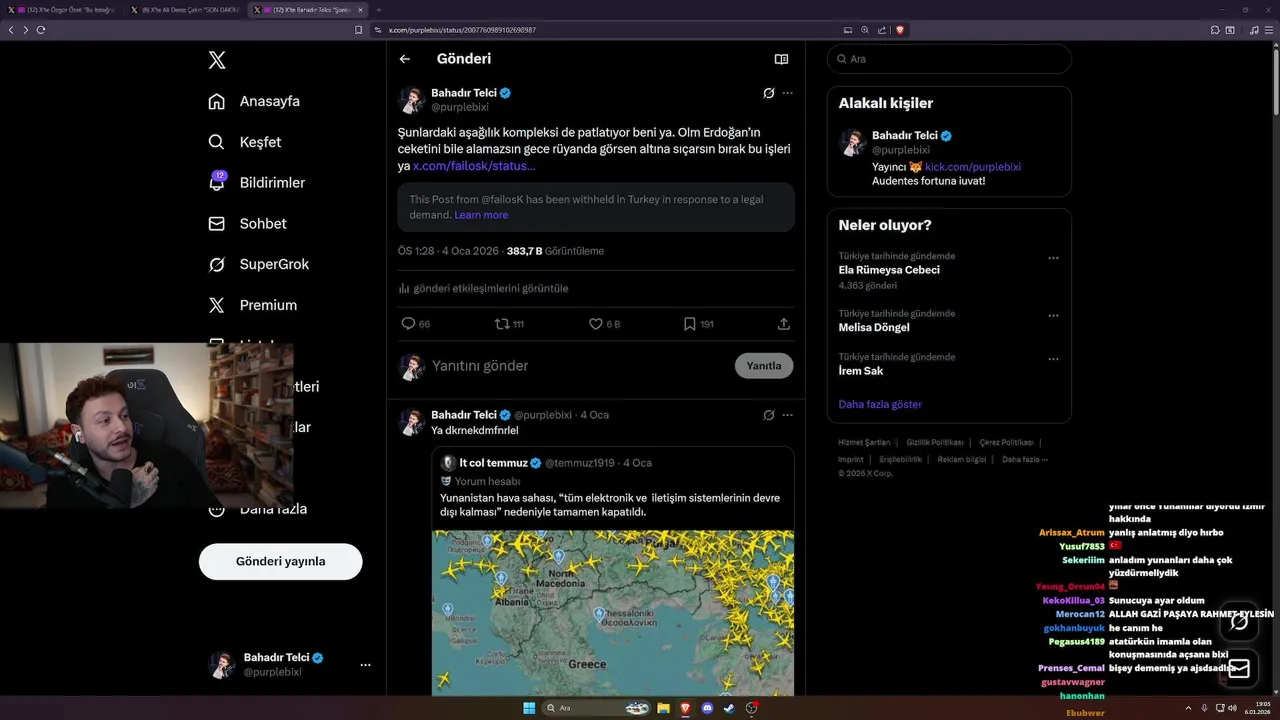The image size is (1280, 720).
Task: Switch to X'te Ali Deniz Çakın tab
Action: (x=186, y=9)
